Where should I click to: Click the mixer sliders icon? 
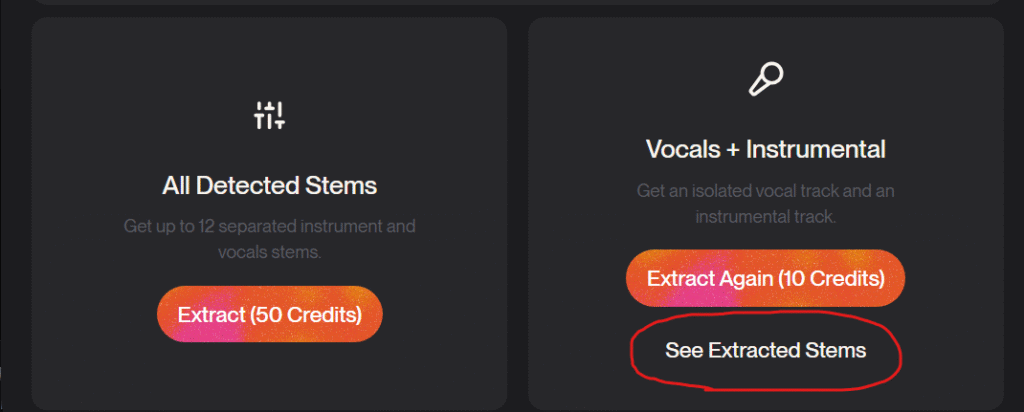click(270, 116)
